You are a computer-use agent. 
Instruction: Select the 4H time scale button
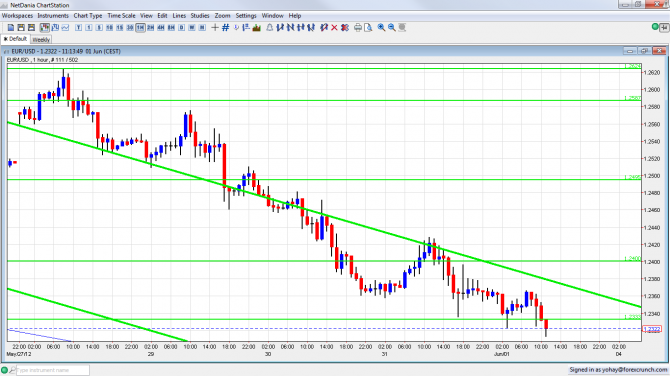click(x=161, y=28)
